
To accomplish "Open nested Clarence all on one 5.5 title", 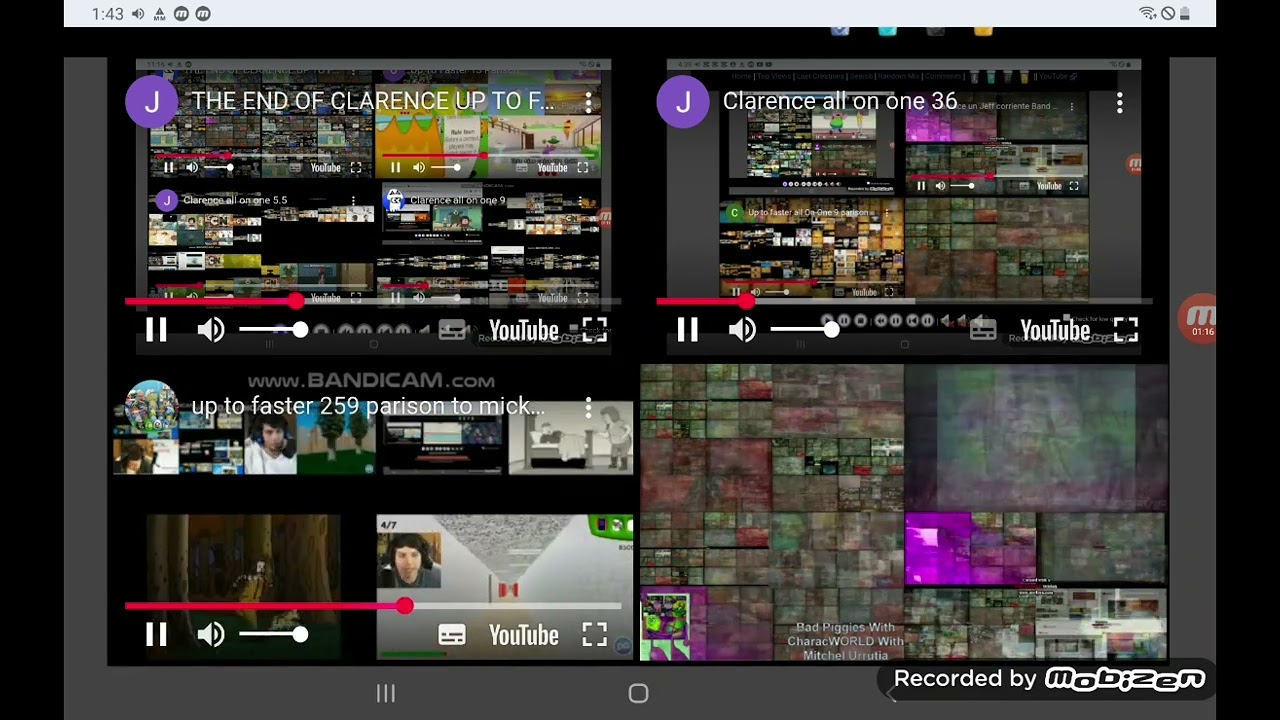I will click(235, 200).
